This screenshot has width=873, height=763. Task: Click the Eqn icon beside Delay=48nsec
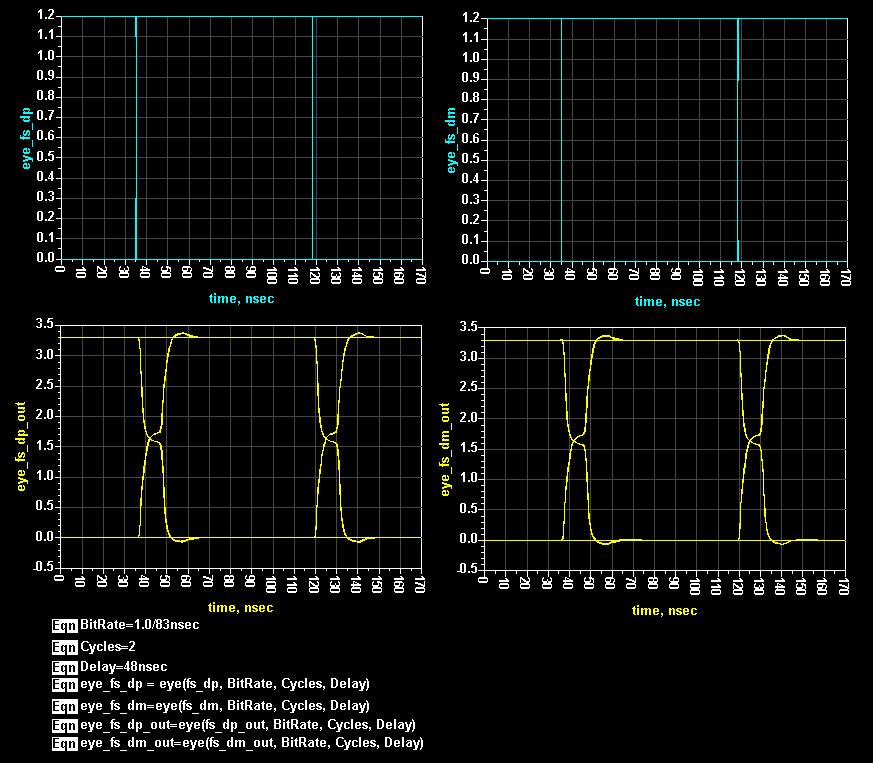pos(65,667)
